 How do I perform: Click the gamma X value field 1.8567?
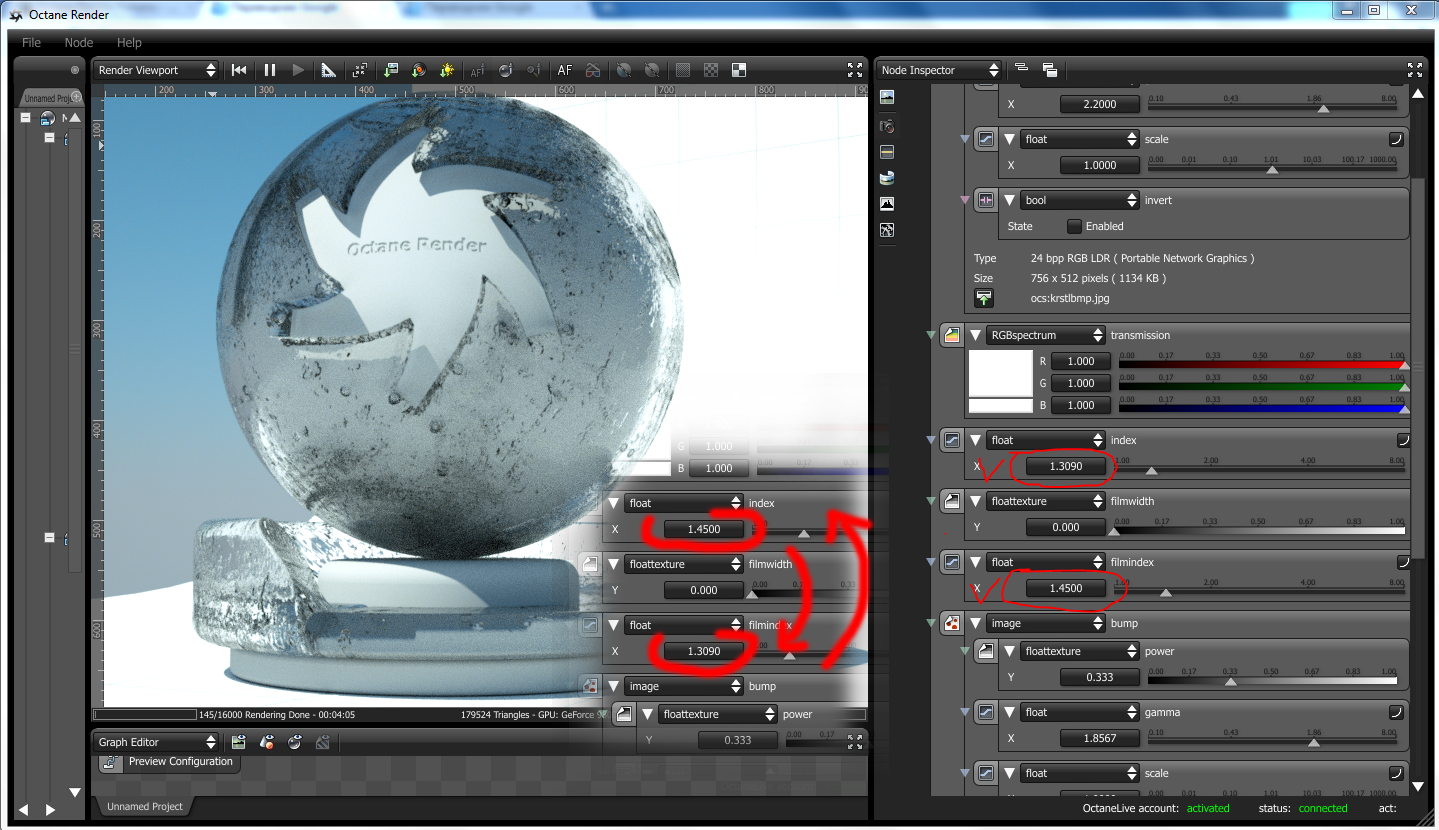click(1102, 738)
